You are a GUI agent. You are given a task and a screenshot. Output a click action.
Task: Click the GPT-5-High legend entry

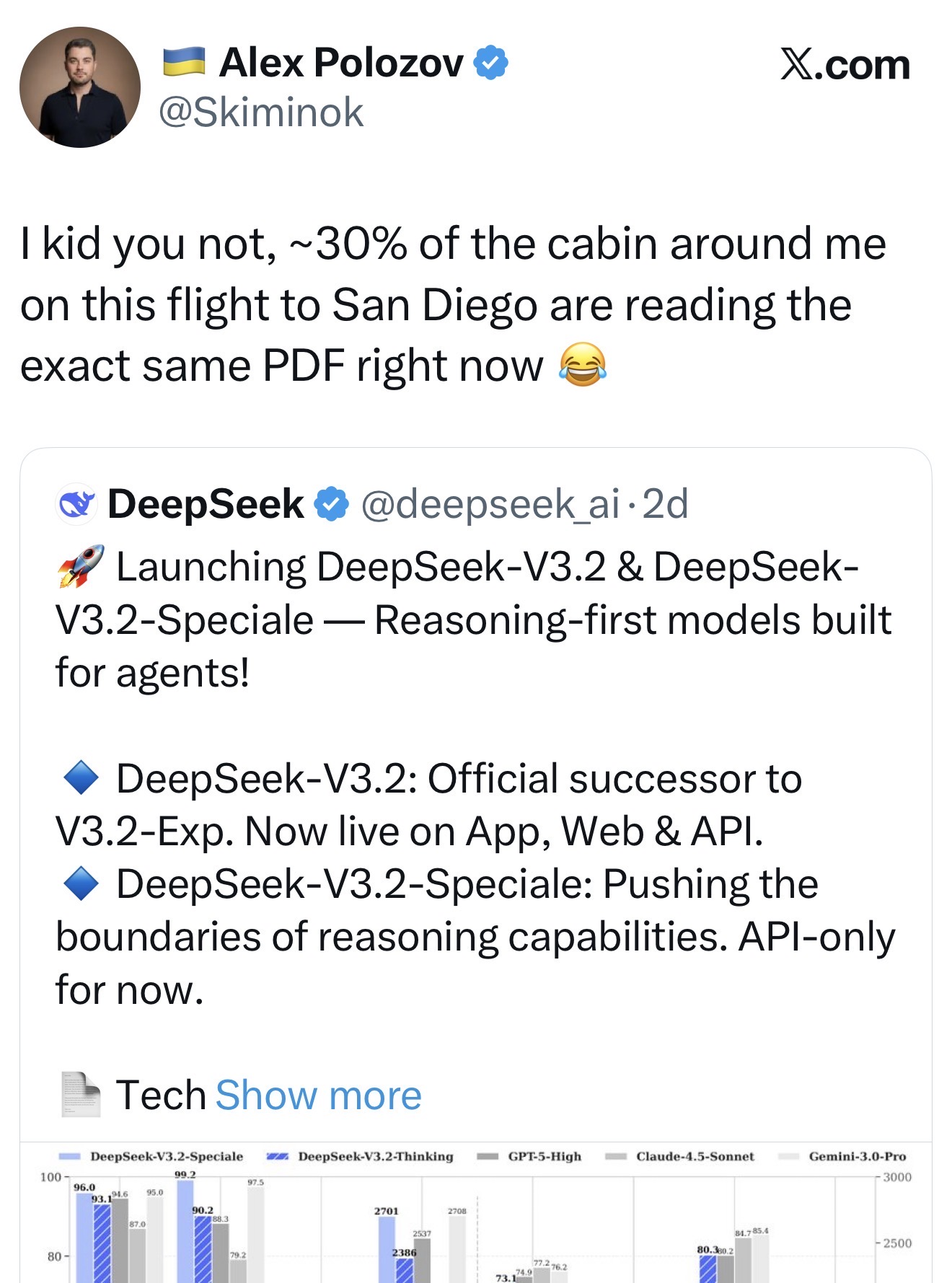(544, 1157)
